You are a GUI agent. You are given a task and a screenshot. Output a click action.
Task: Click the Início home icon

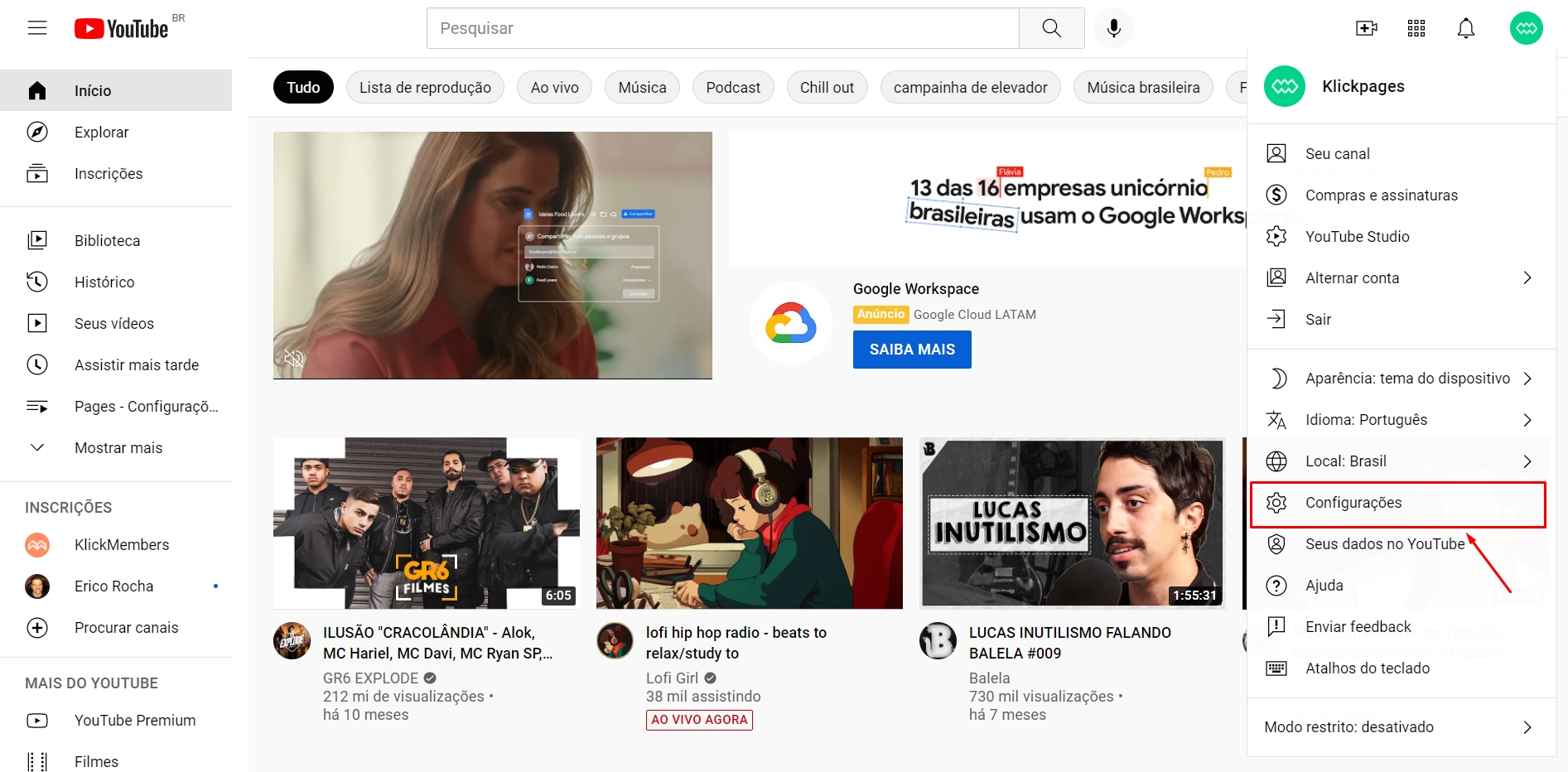(x=37, y=90)
